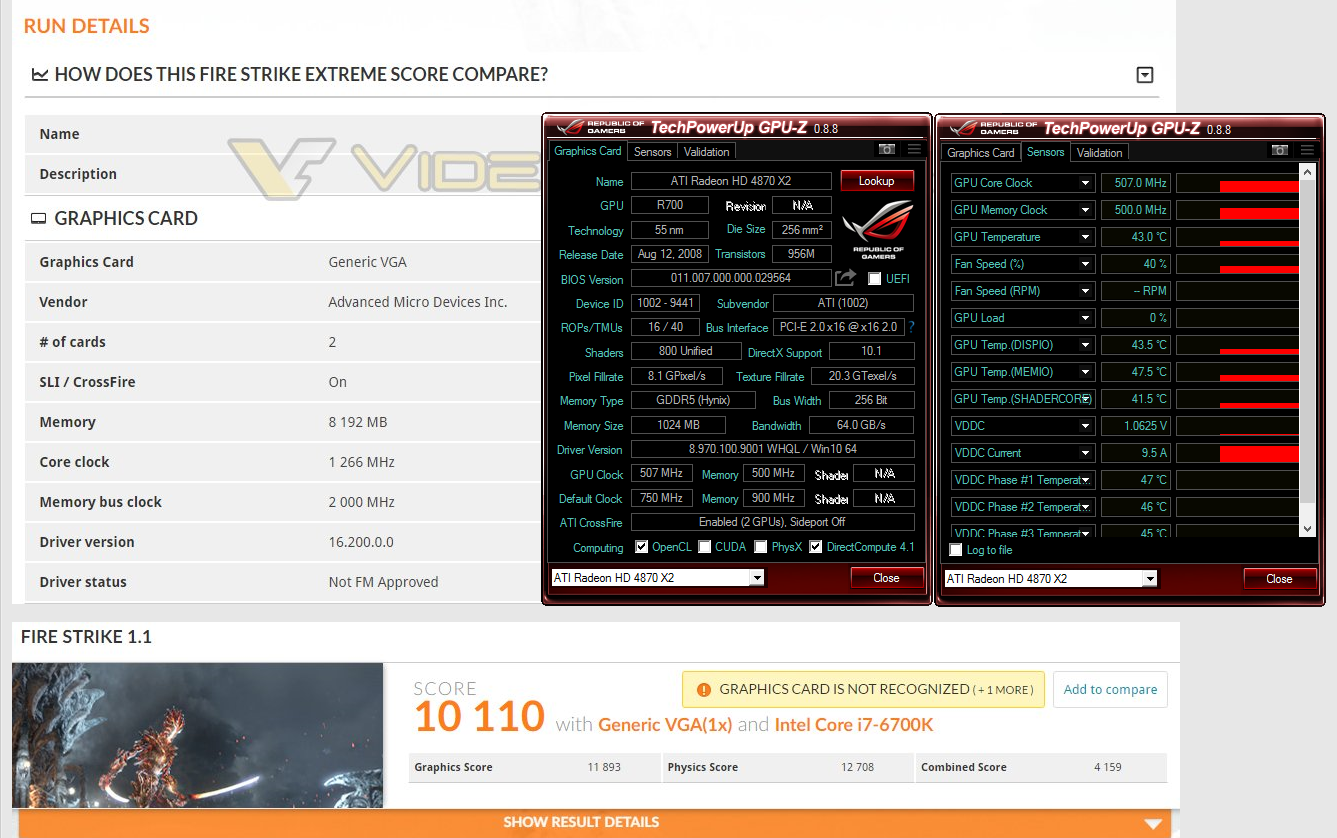
Task: Open the GPU Core Clock sensor dropdown
Action: pyautogui.click(x=1086, y=183)
